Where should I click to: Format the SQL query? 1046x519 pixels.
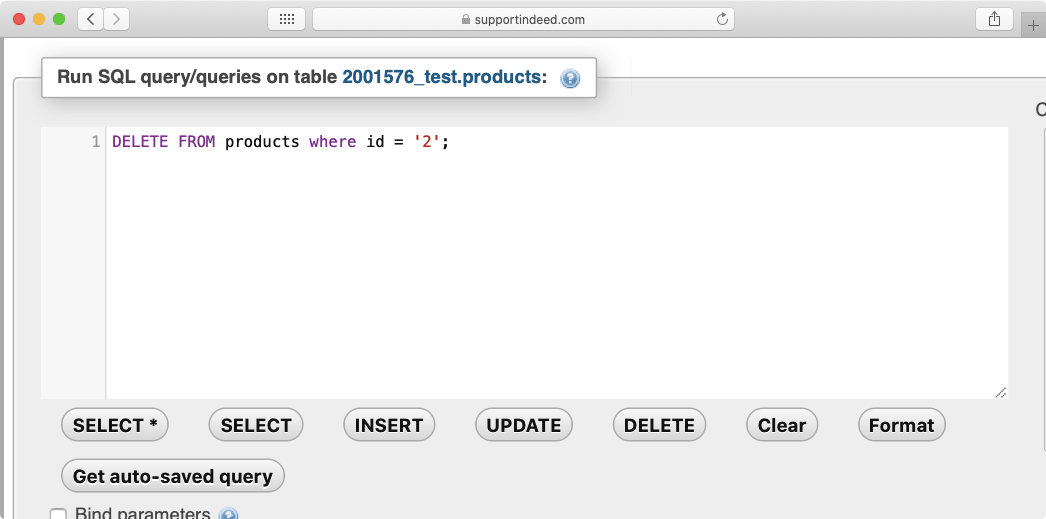901,425
